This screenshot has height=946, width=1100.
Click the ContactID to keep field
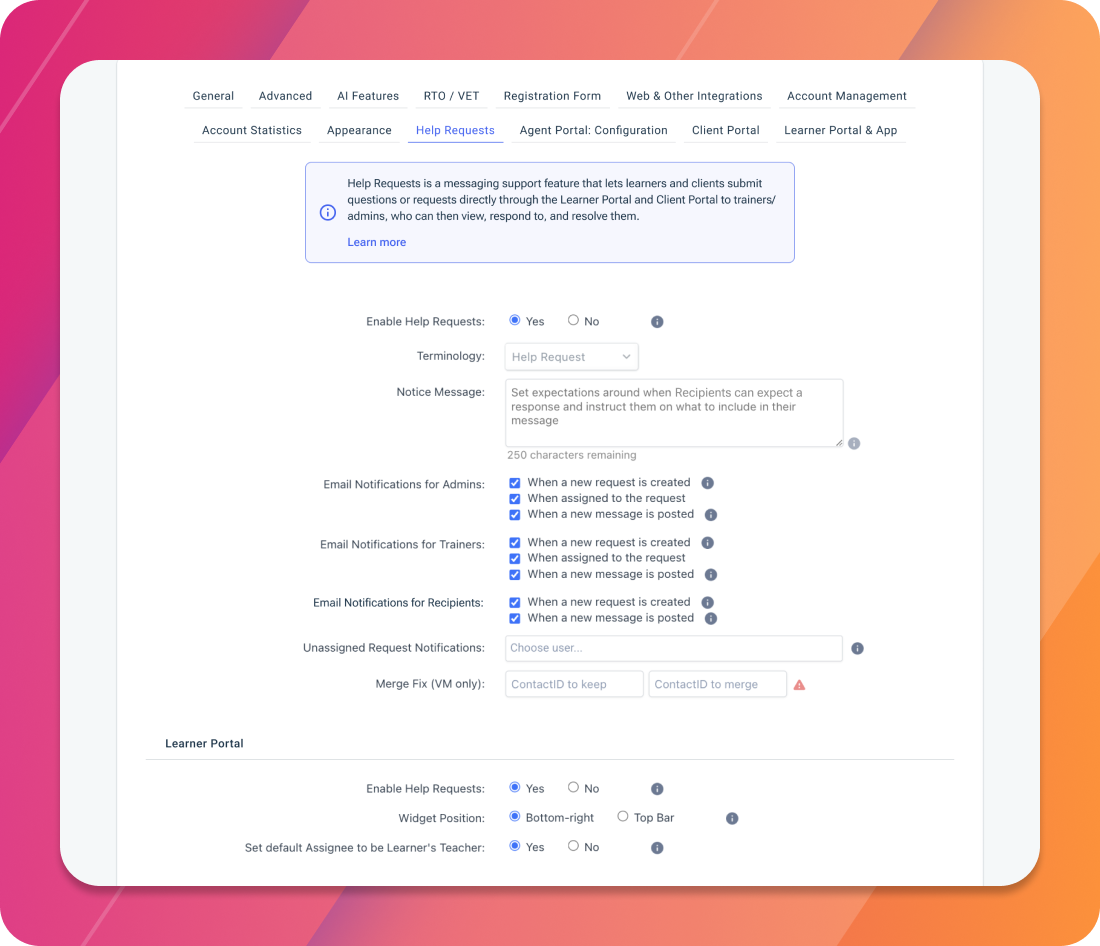[x=574, y=684]
